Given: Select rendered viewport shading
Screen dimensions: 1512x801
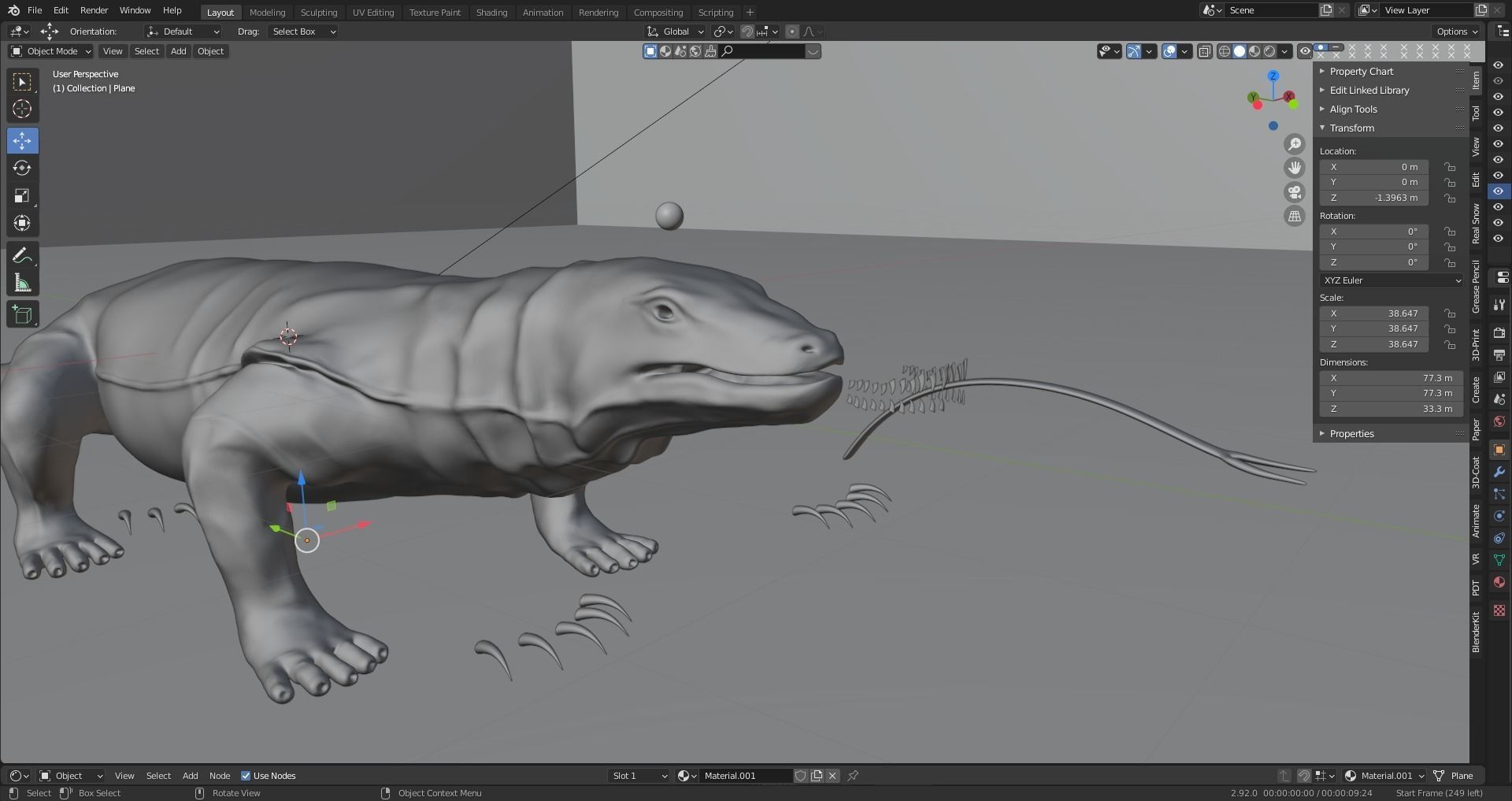Looking at the screenshot, I should pos(1269,51).
